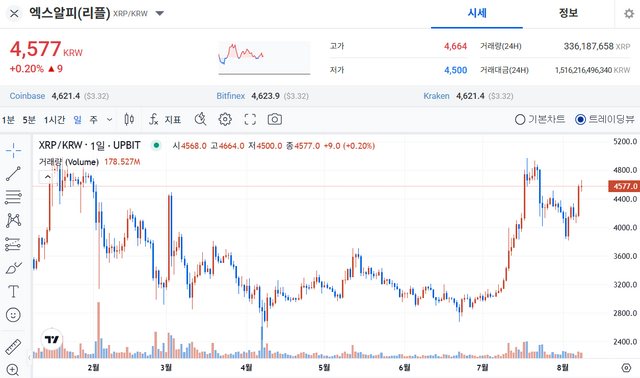Click the mini price sparkline thumbnail
This screenshot has width=640, height=378.
coord(264,58)
